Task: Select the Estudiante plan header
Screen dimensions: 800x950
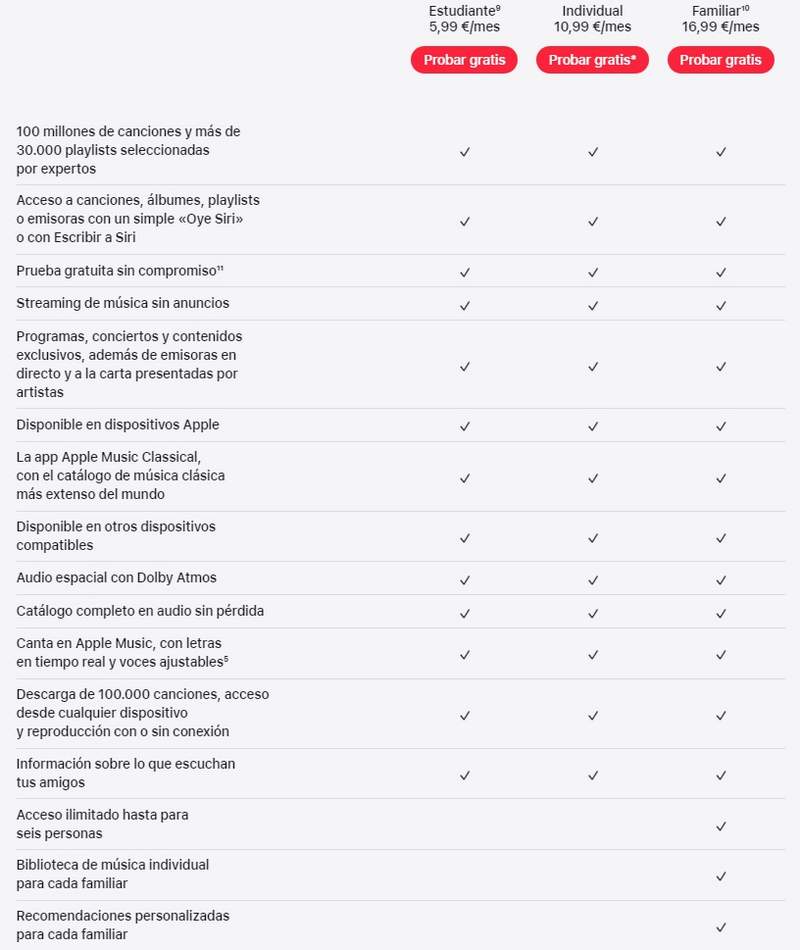Action: pos(464,11)
